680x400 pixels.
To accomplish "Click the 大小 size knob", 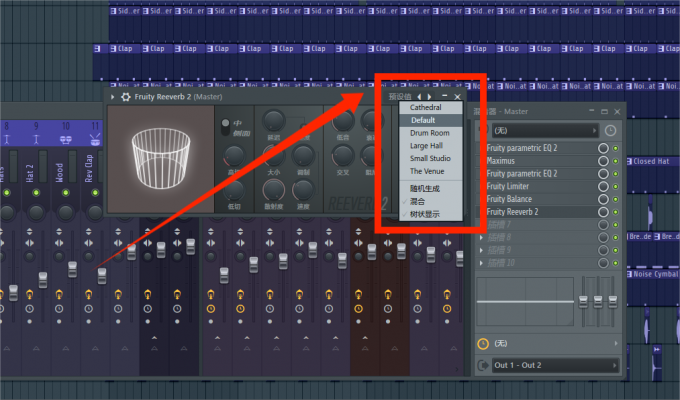I will pyautogui.click(x=273, y=156).
